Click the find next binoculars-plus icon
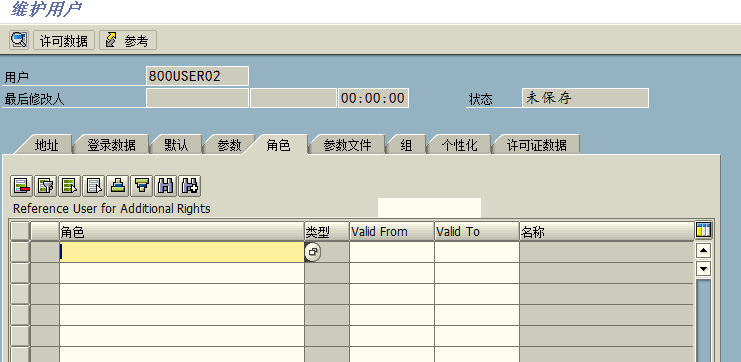This screenshot has height=362, width=741. click(190, 186)
